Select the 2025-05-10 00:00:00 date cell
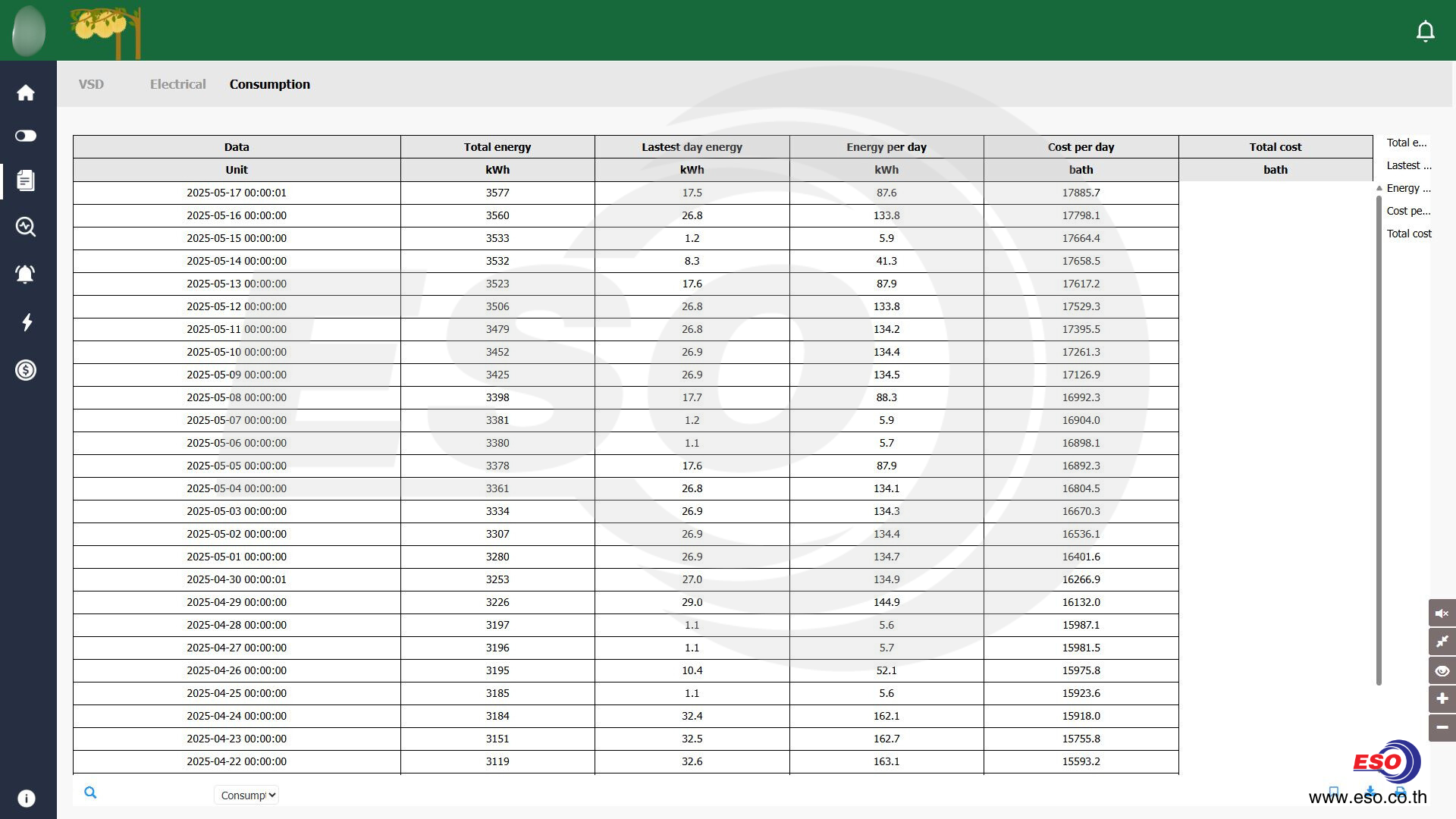This screenshot has height=819, width=1456. (x=237, y=352)
